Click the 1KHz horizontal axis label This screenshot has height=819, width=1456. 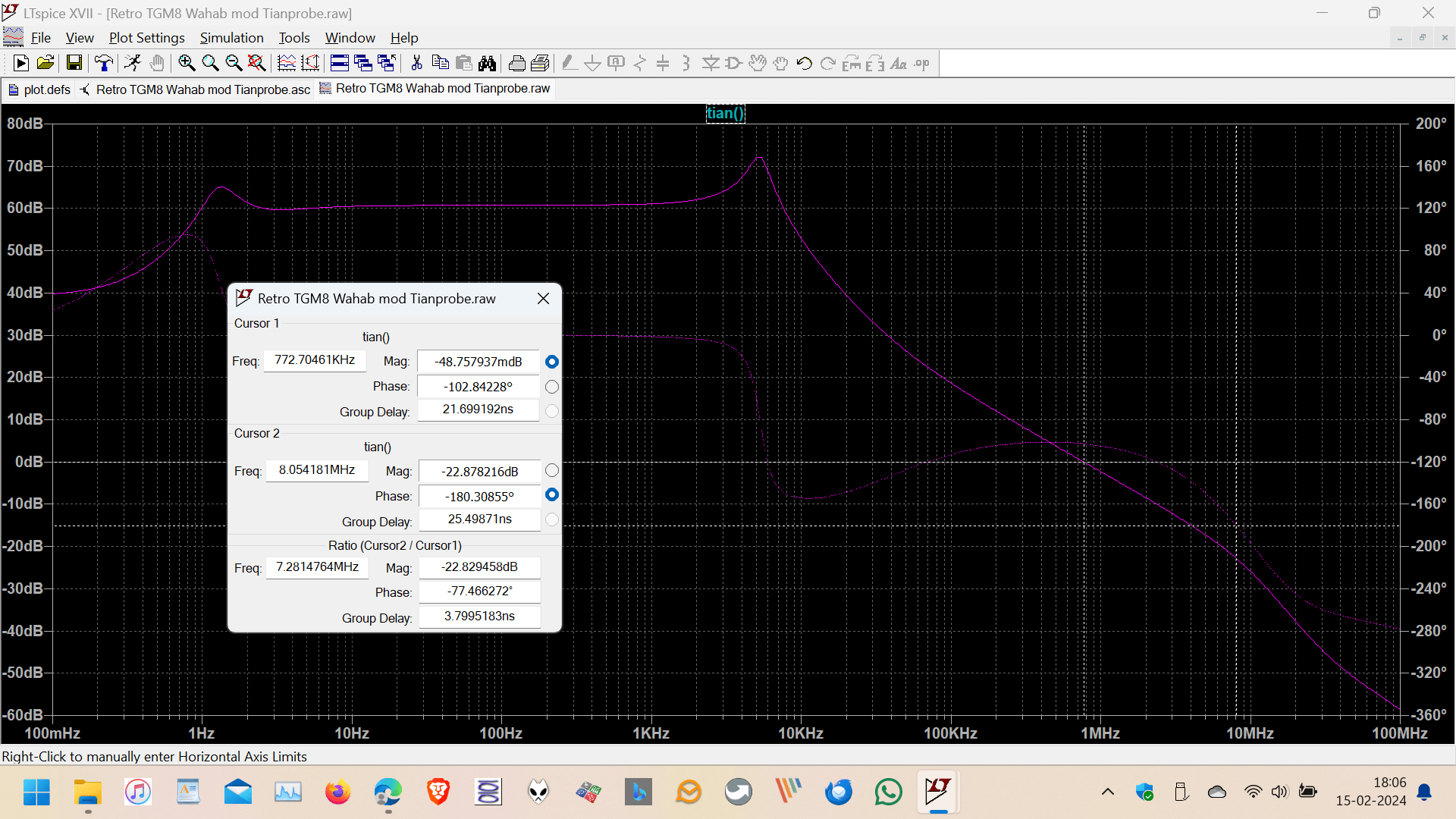[x=651, y=733]
